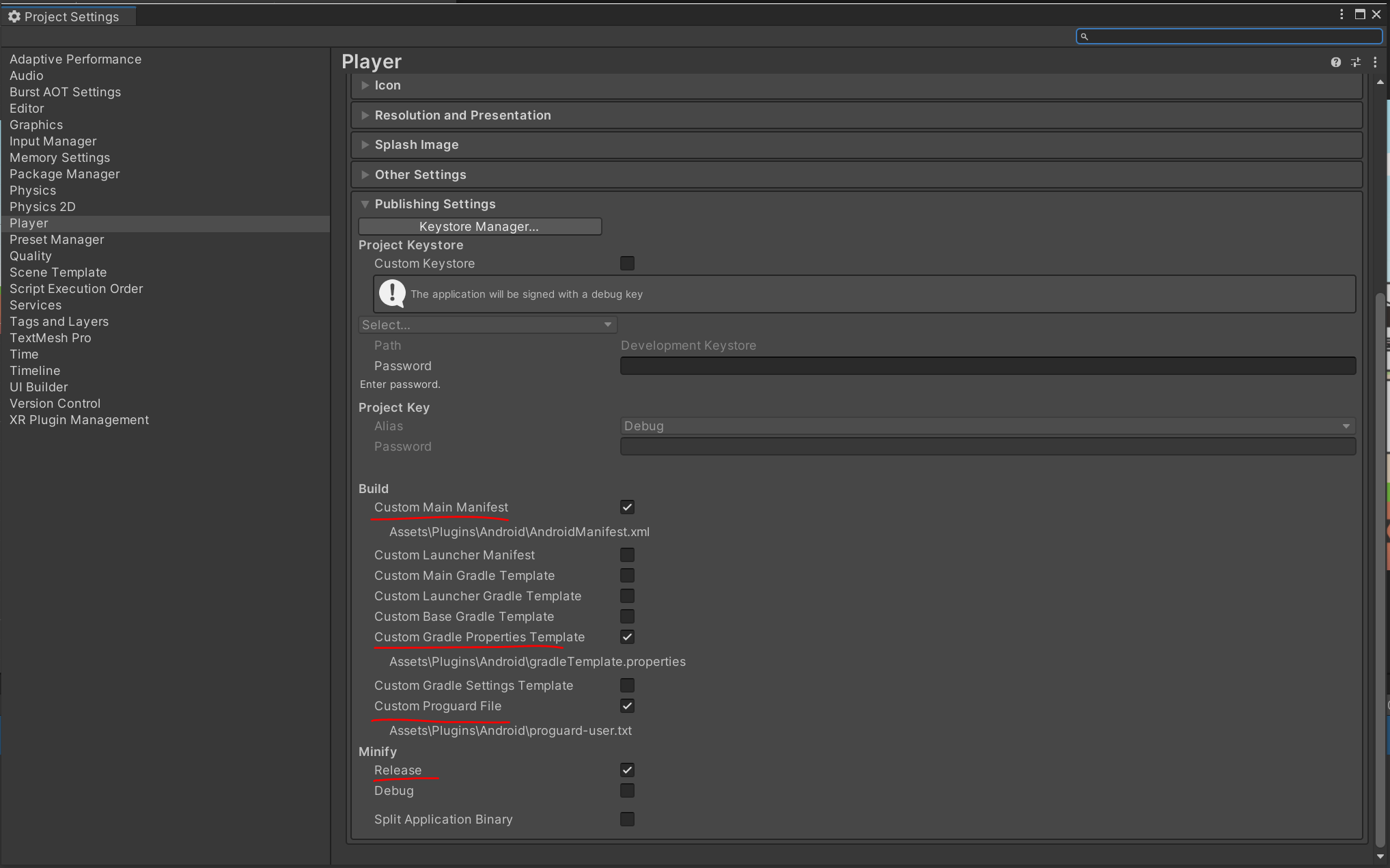Click the Project Settings gear icon
The height and width of the screenshot is (868, 1390).
pyautogui.click(x=14, y=16)
